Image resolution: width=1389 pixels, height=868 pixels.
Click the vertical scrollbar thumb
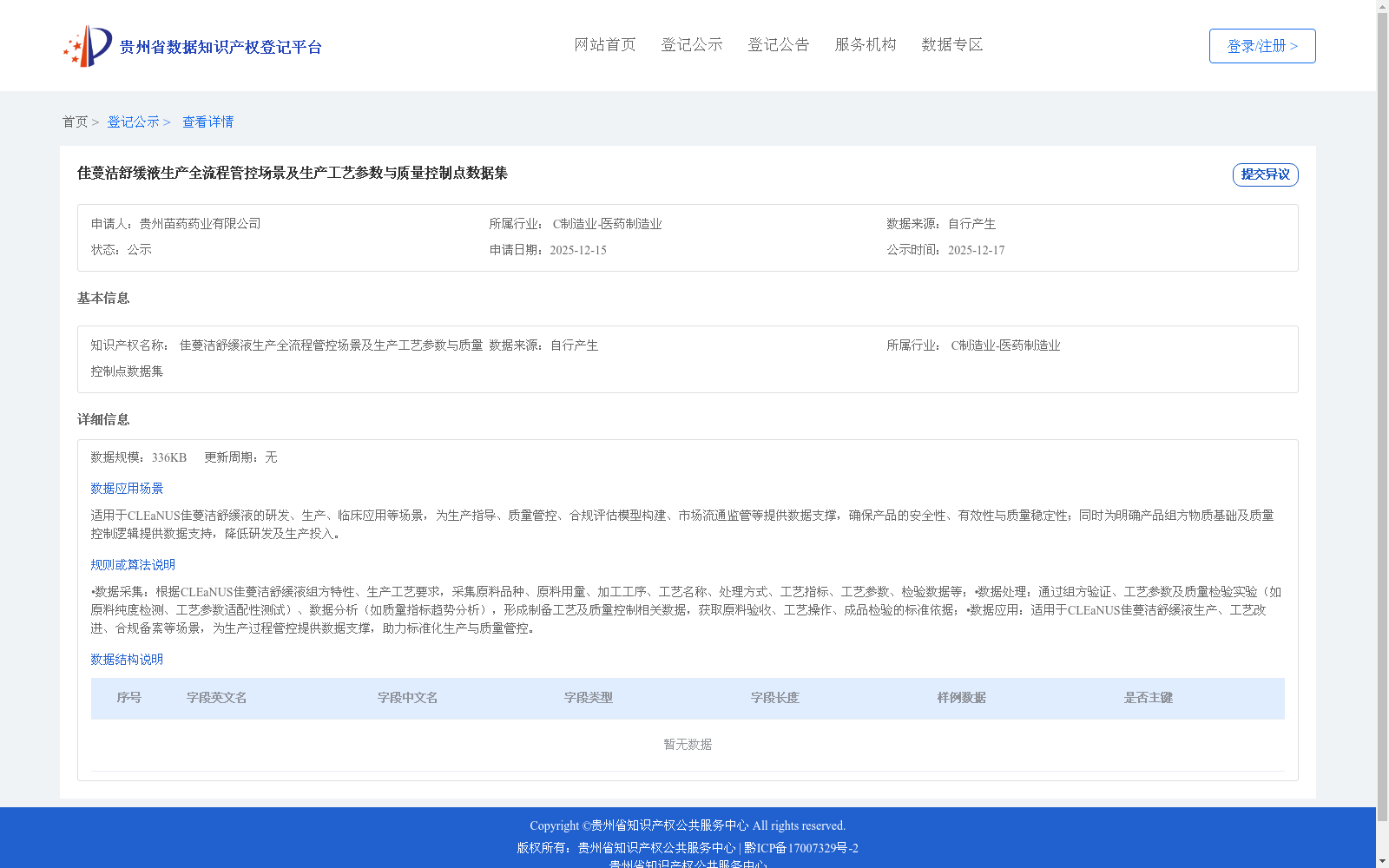pos(1382,417)
